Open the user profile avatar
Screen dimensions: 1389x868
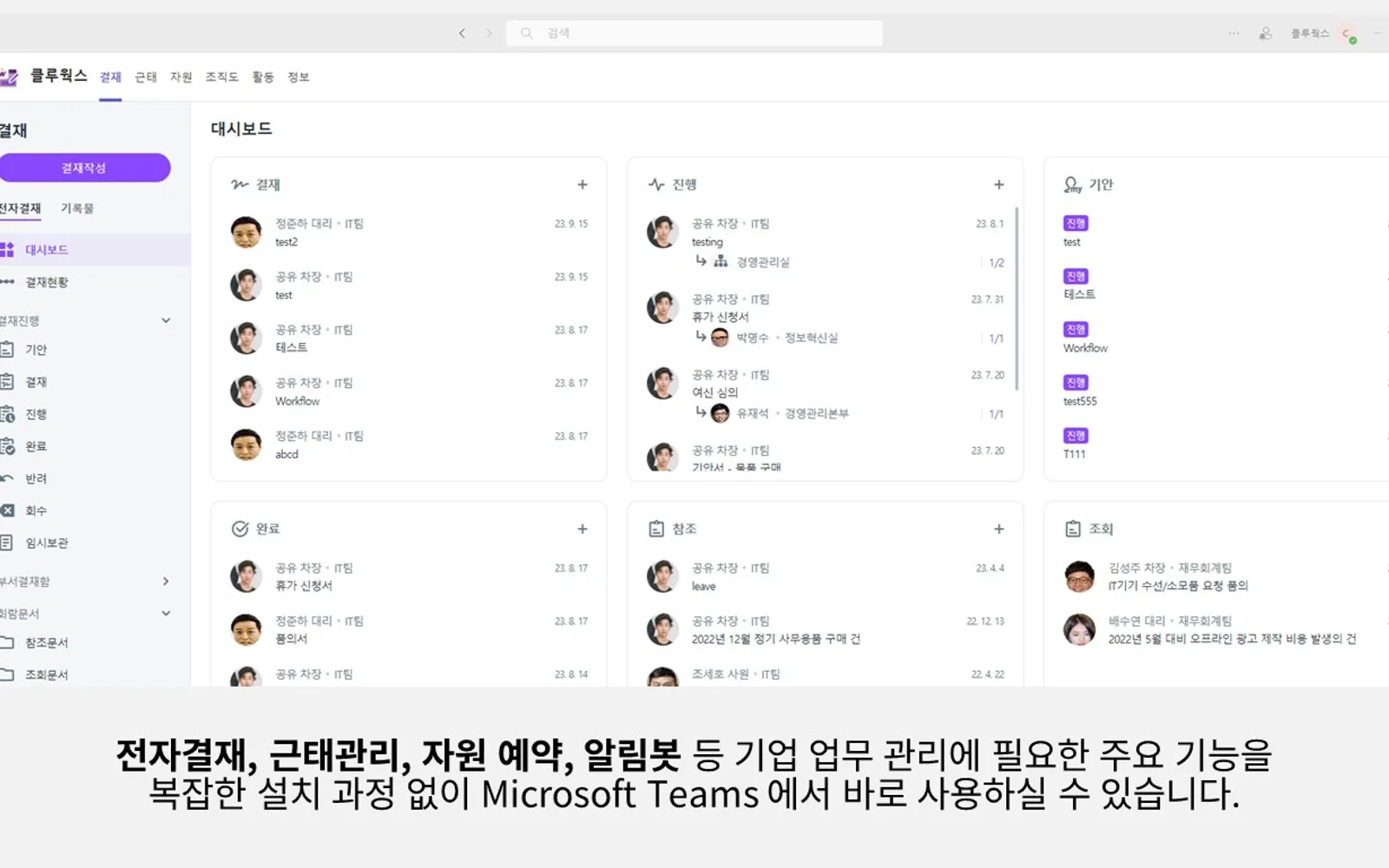1348,34
